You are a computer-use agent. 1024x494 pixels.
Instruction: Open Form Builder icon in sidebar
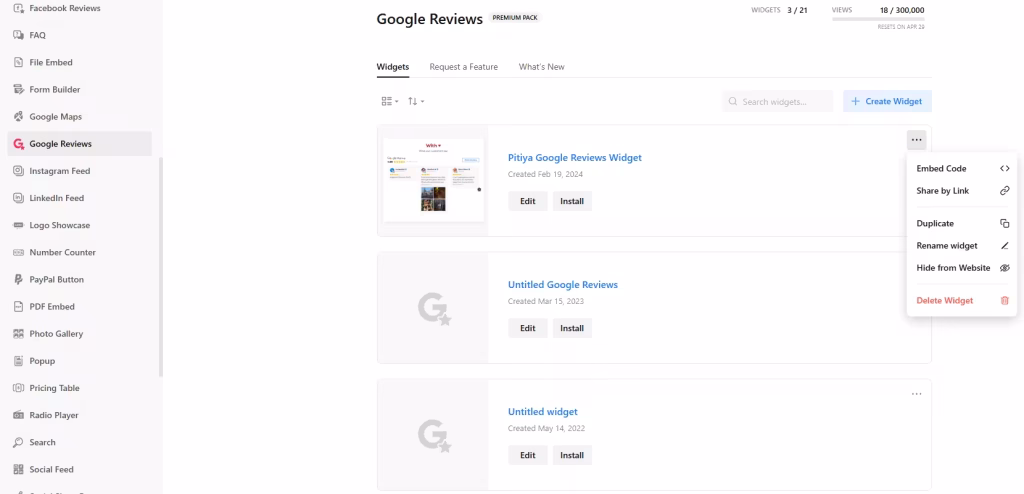[x=18, y=90]
